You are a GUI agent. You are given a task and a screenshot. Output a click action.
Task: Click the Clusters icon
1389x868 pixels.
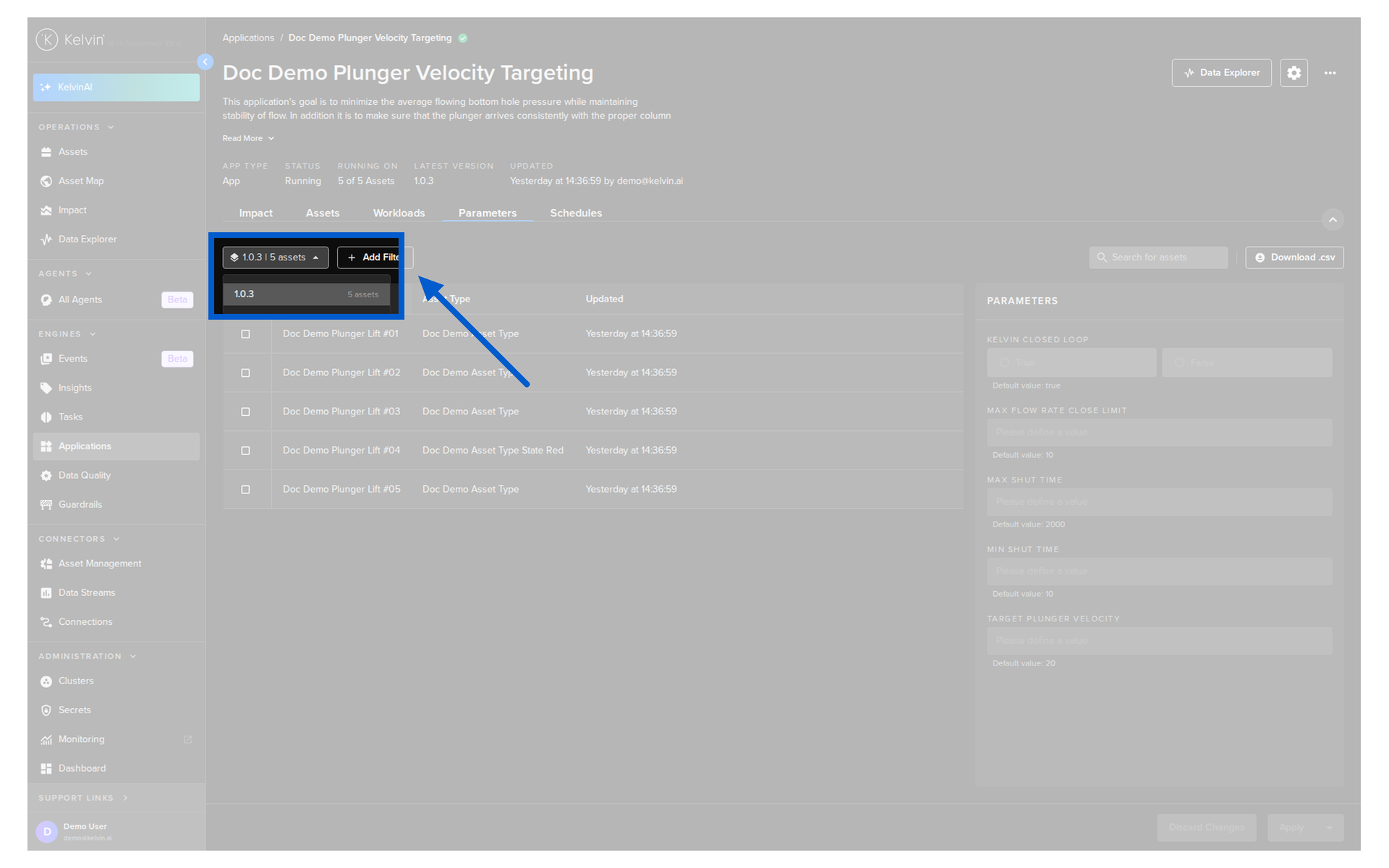46,681
